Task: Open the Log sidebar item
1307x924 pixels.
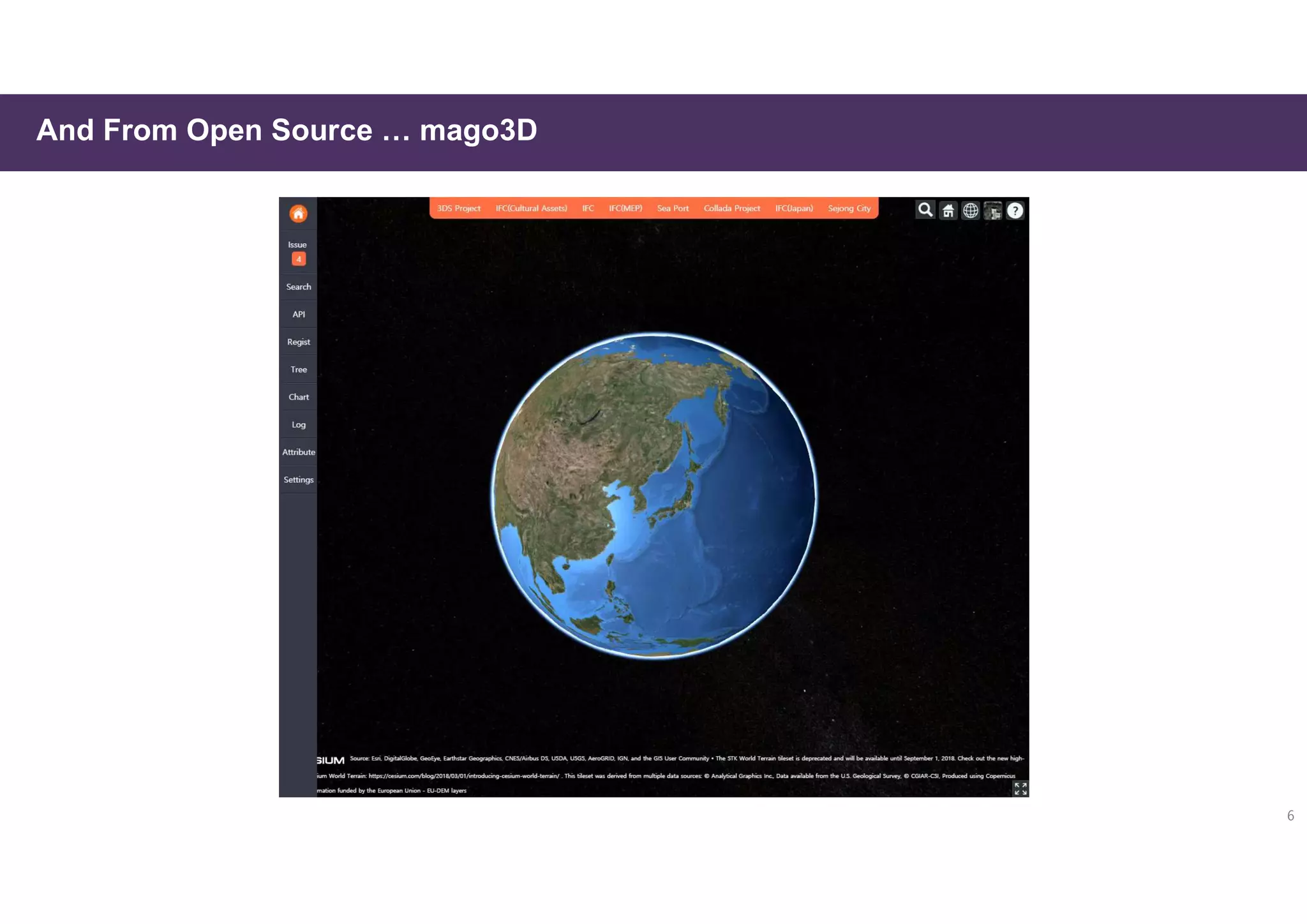Action: tap(298, 425)
